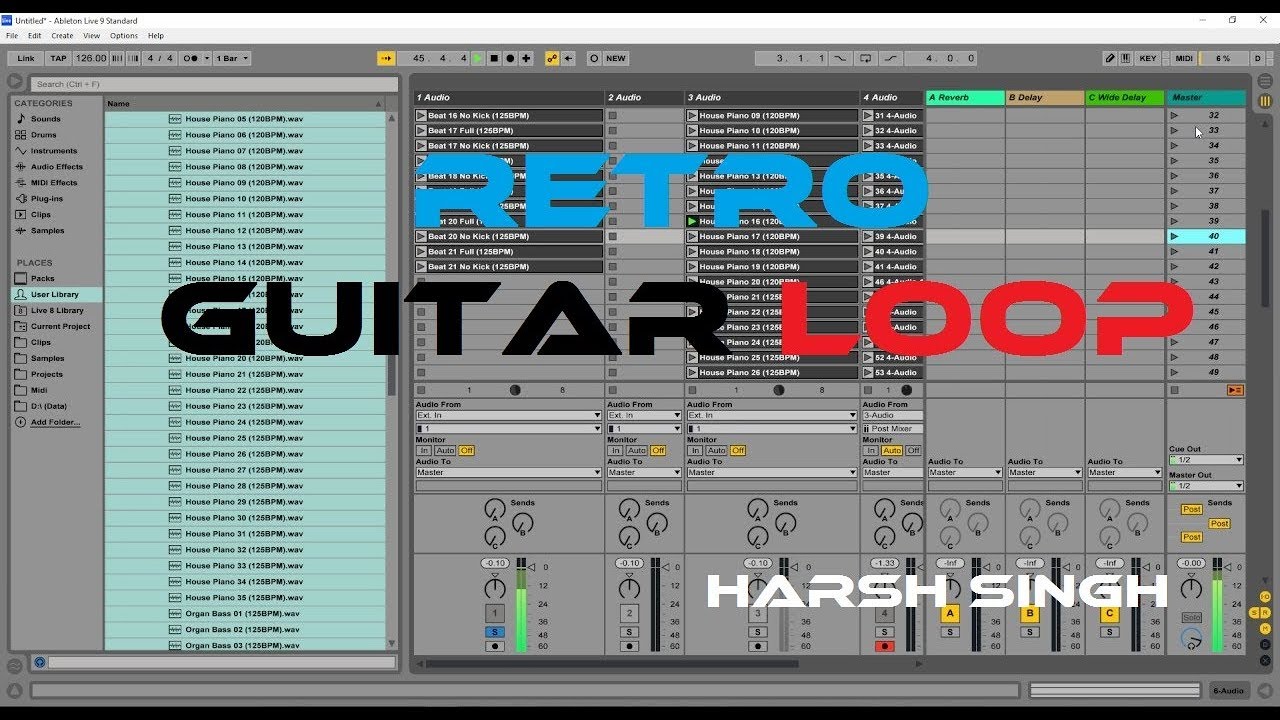Toggle Track 1 activator button
The image size is (1280, 720).
(x=494, y=613)
